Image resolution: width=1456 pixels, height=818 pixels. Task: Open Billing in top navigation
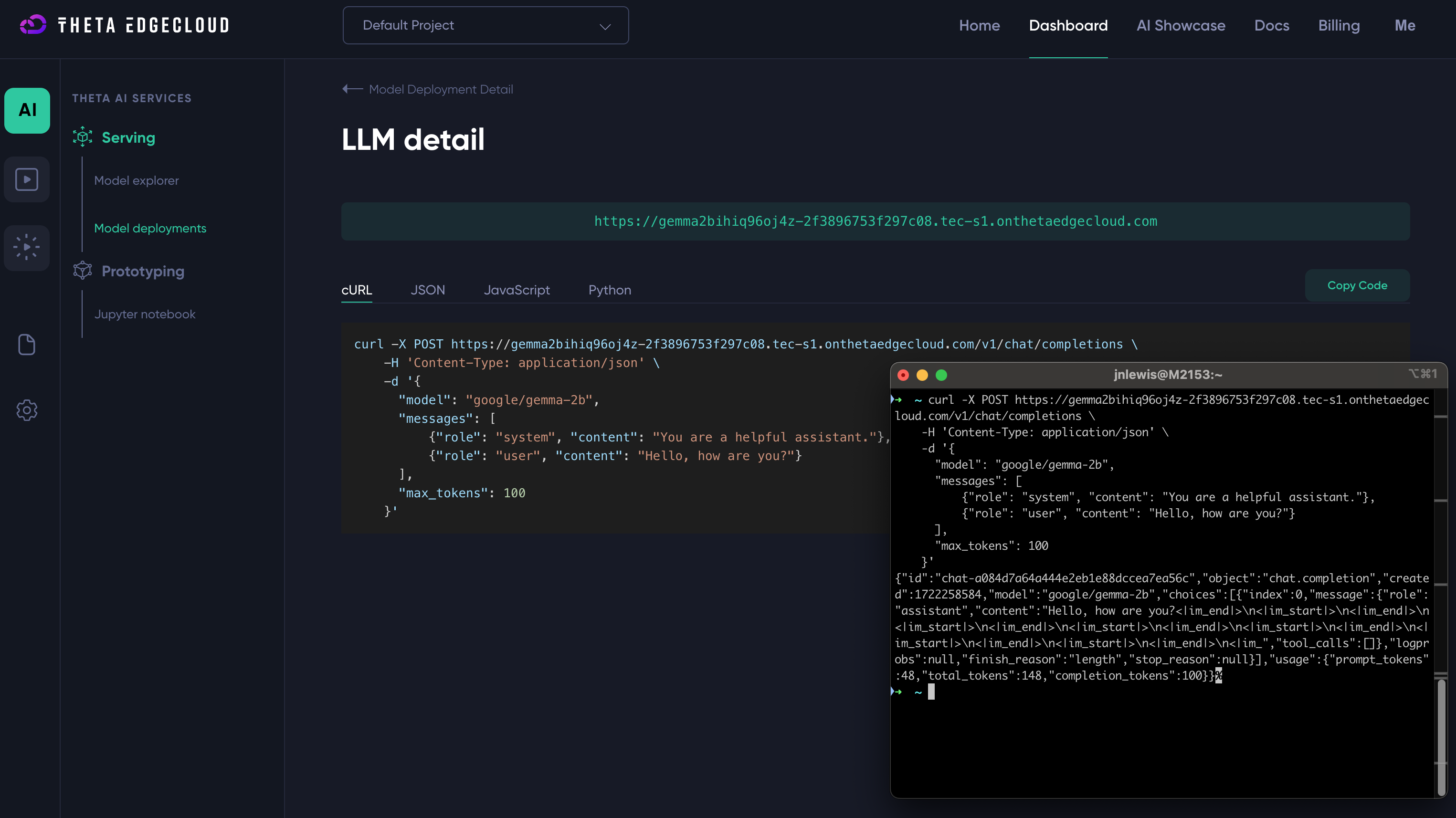click(x=1339, y=25)
